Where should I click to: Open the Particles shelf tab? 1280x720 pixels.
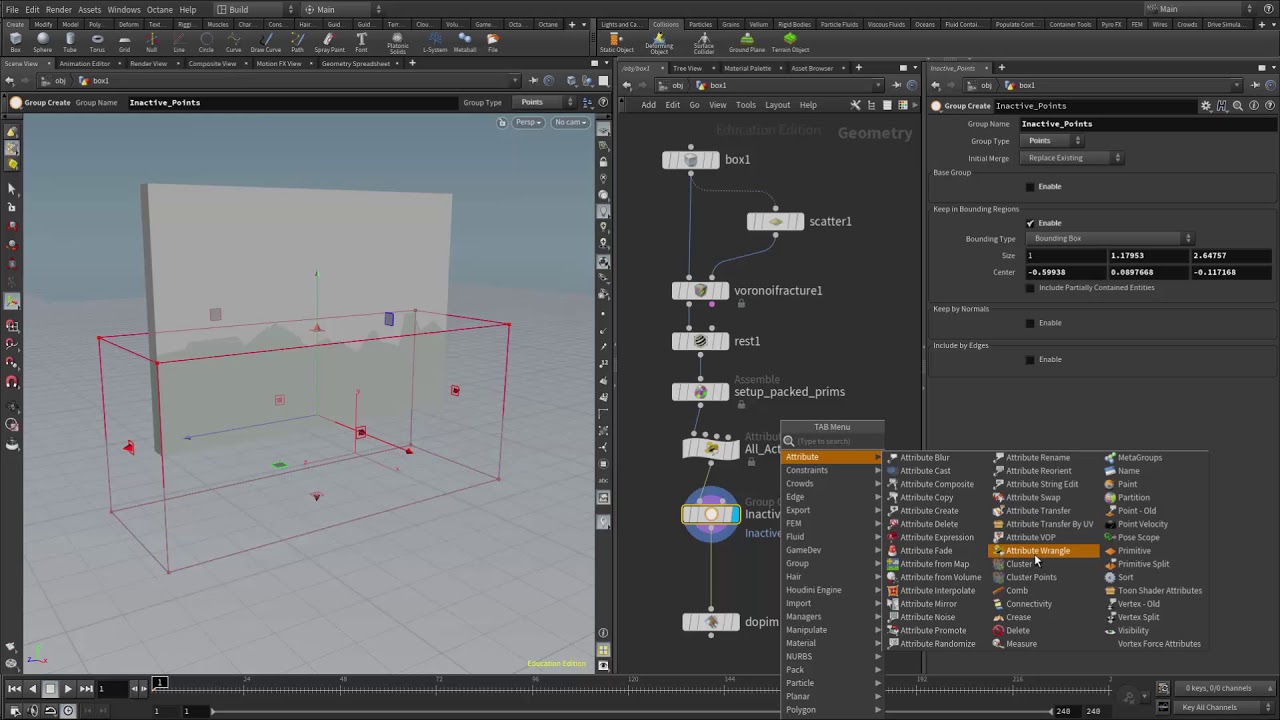point(700,24)
